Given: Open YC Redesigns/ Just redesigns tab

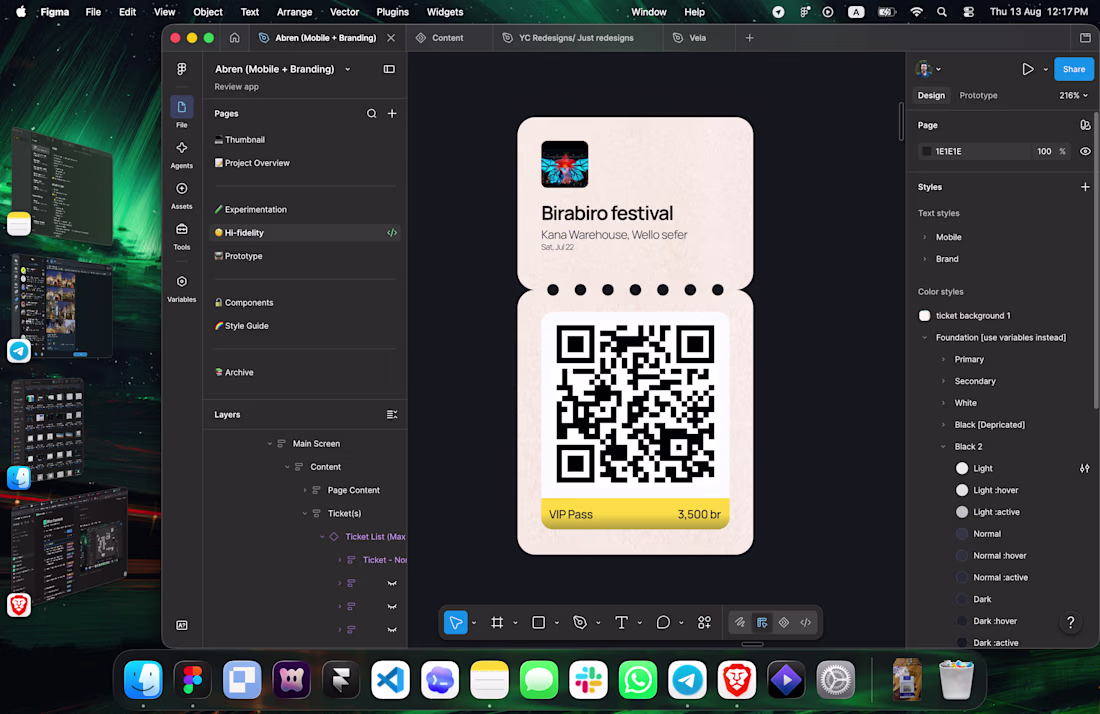Looking at the screenshot, I should (576, 38).
